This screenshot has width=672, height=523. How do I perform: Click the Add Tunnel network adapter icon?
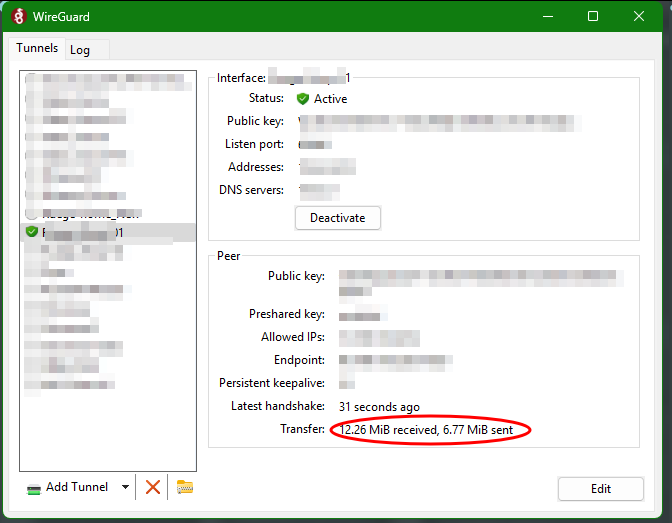(x=33, y=488)
